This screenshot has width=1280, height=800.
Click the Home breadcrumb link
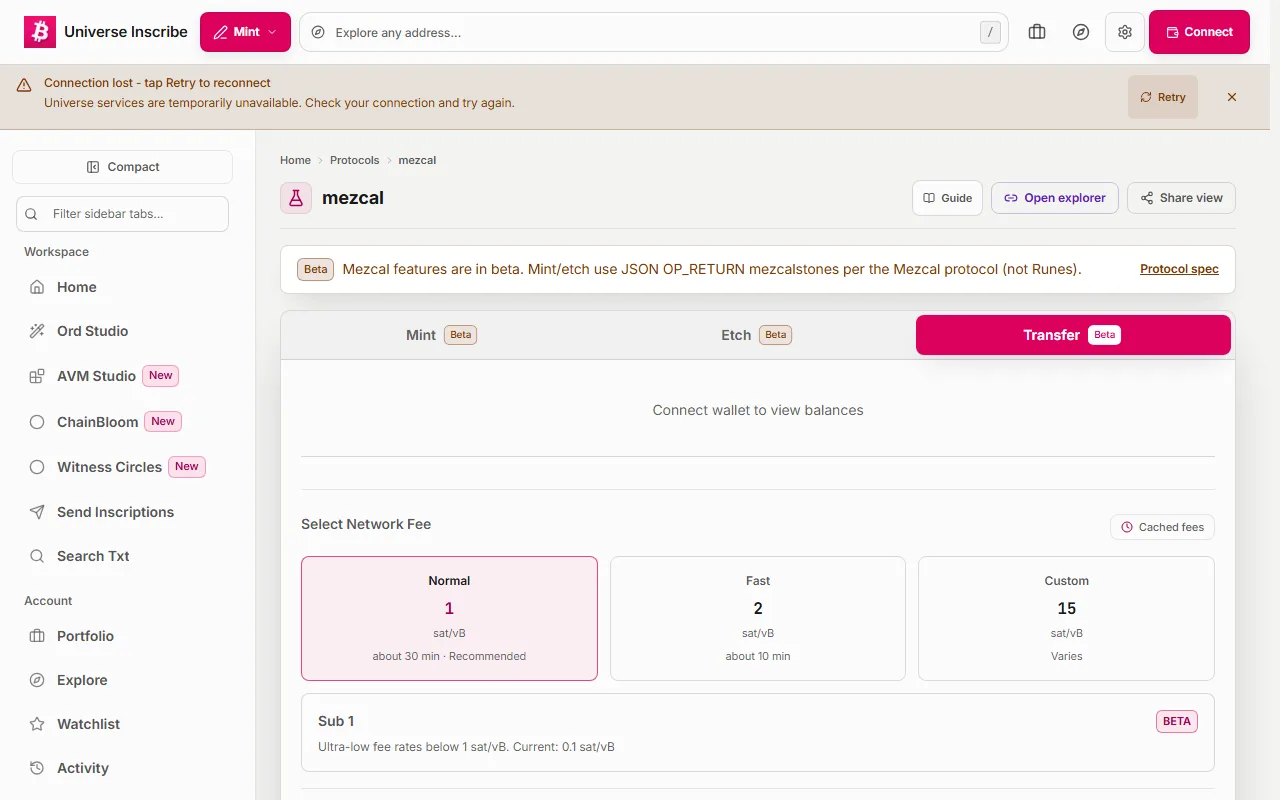tap(295, 160)
